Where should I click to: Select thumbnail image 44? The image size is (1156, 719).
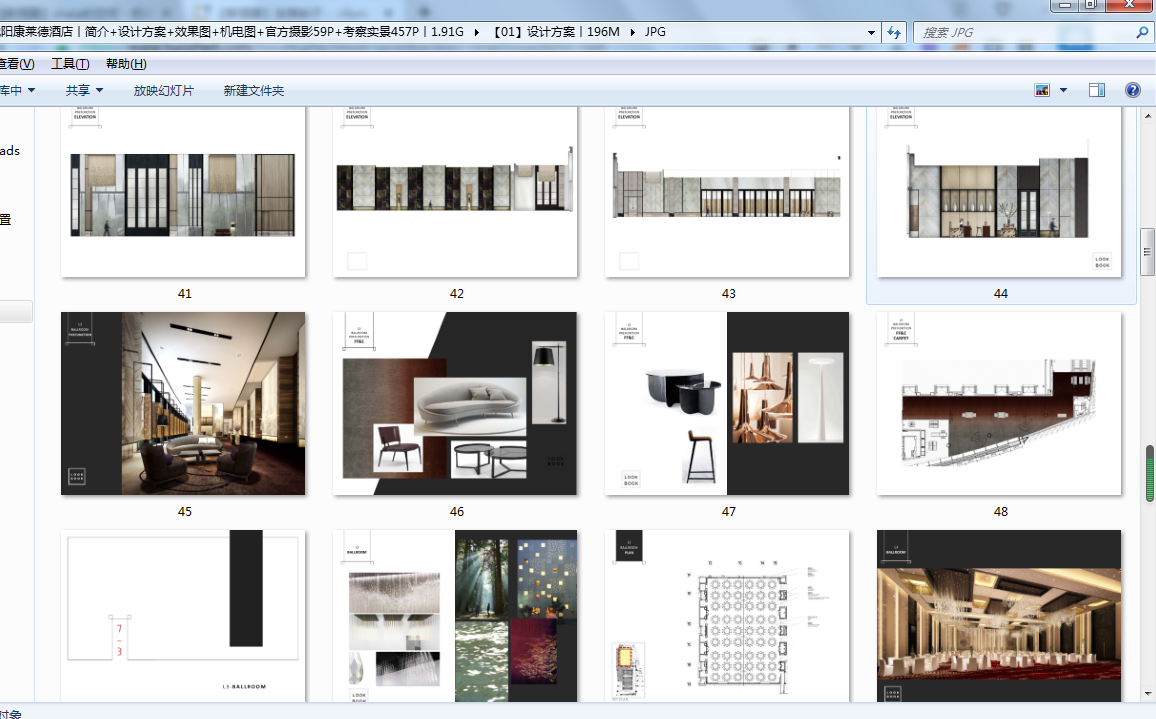(999, 192)
